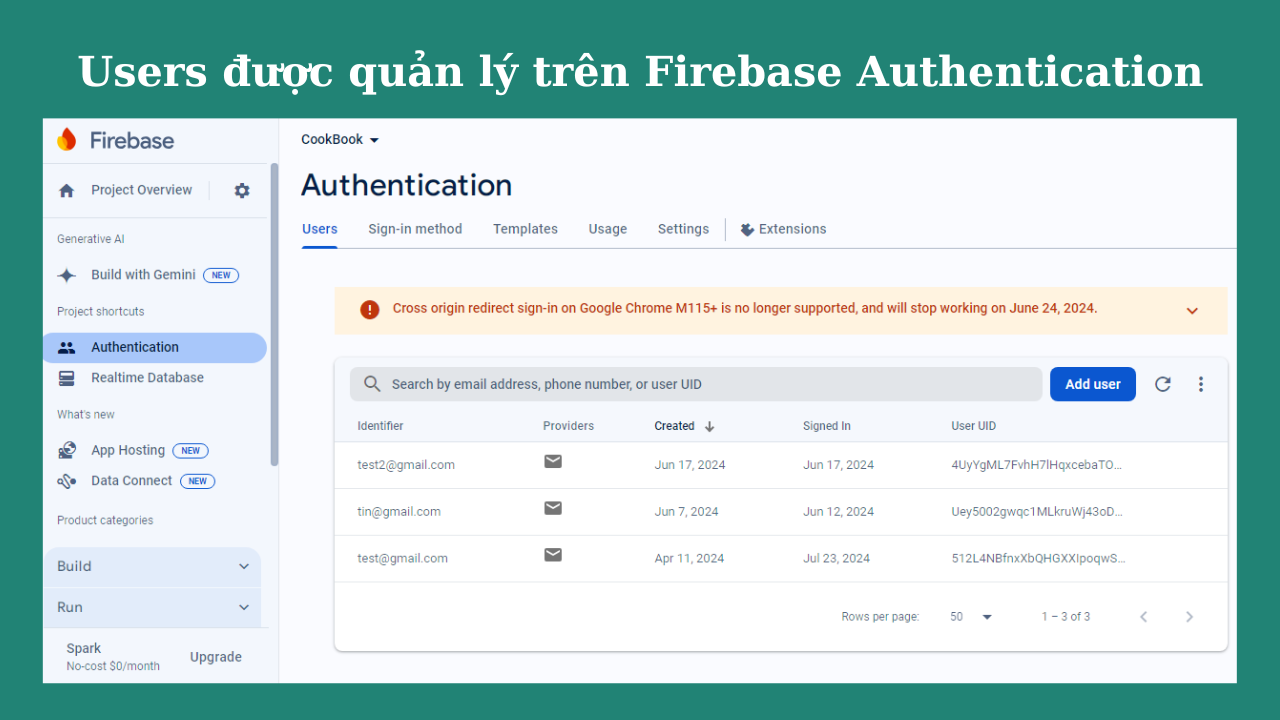The height and width of the screenshot is (720, 1280).
Task: Expand the cross origin warning banner
Action: coord(1192,311)
